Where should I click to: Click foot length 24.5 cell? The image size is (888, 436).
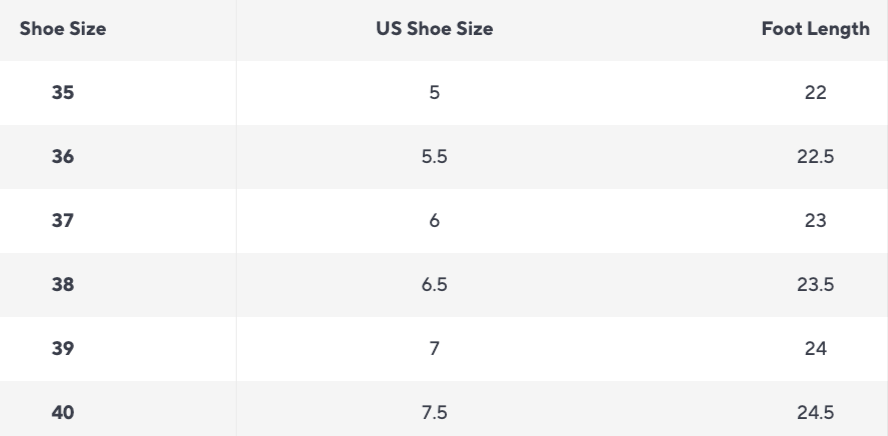tap(816, 412)
